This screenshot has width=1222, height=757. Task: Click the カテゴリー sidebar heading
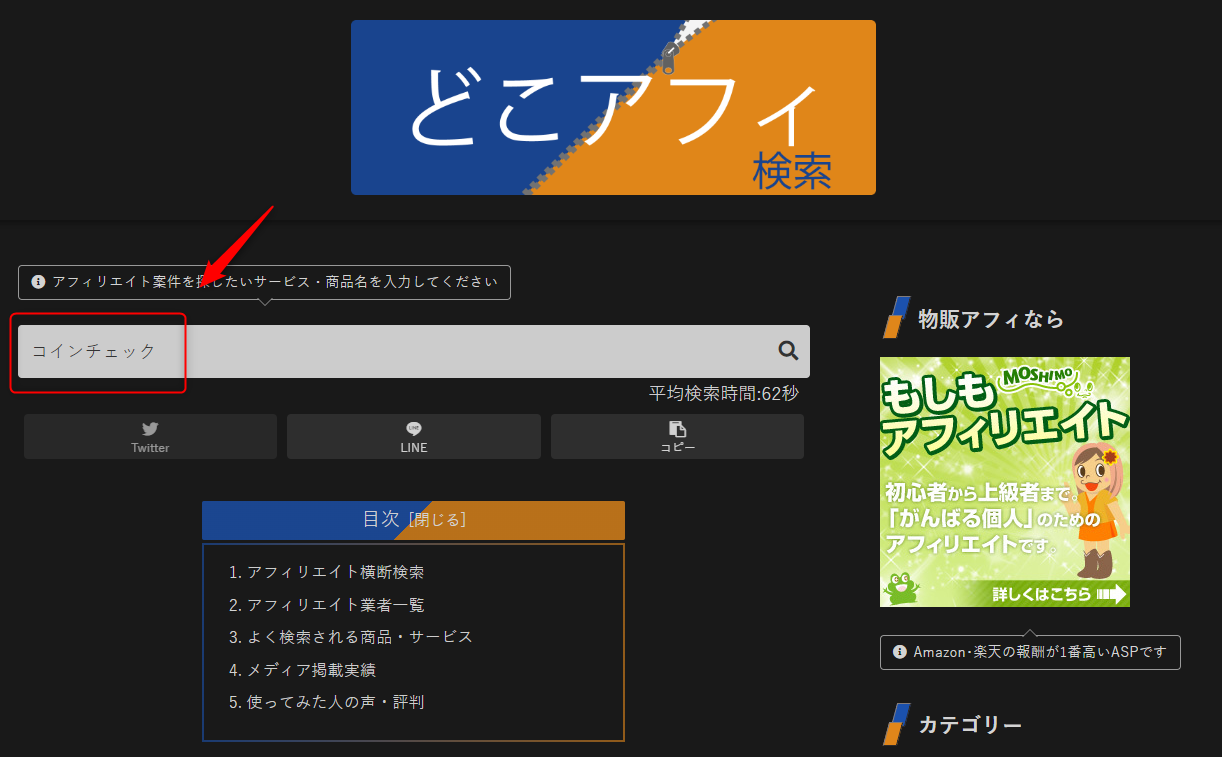click(x=970, y=725)
